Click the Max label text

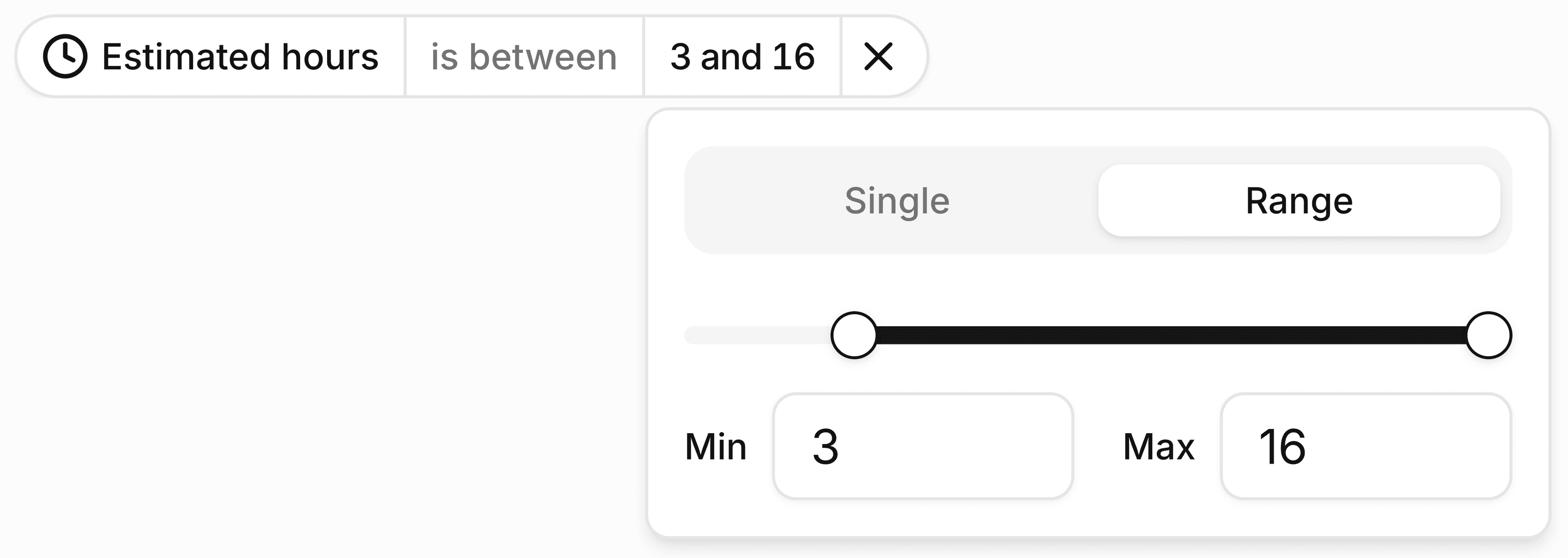pos(1158,447)
